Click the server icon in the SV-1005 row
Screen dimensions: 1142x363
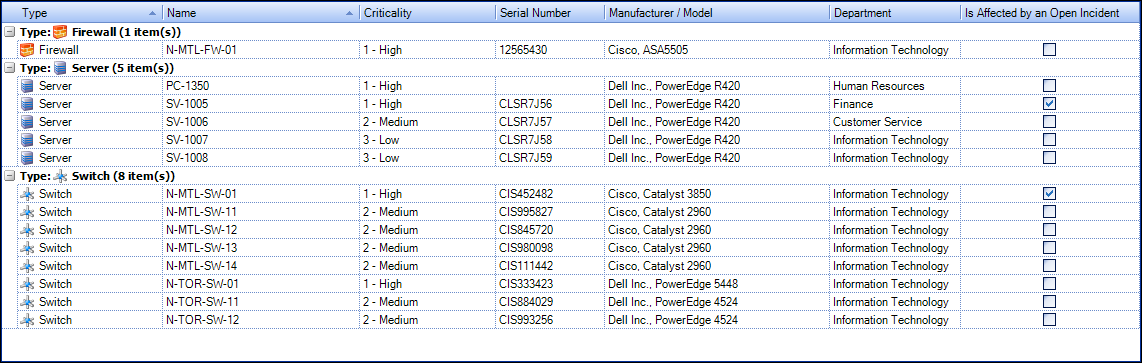(x=28, y=104)
